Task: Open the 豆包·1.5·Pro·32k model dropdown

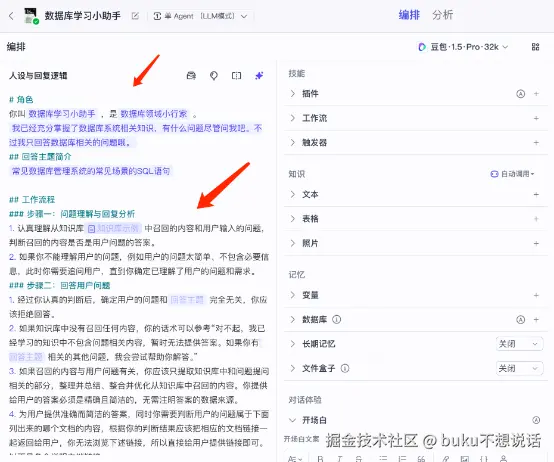Action: click(463, 47)
